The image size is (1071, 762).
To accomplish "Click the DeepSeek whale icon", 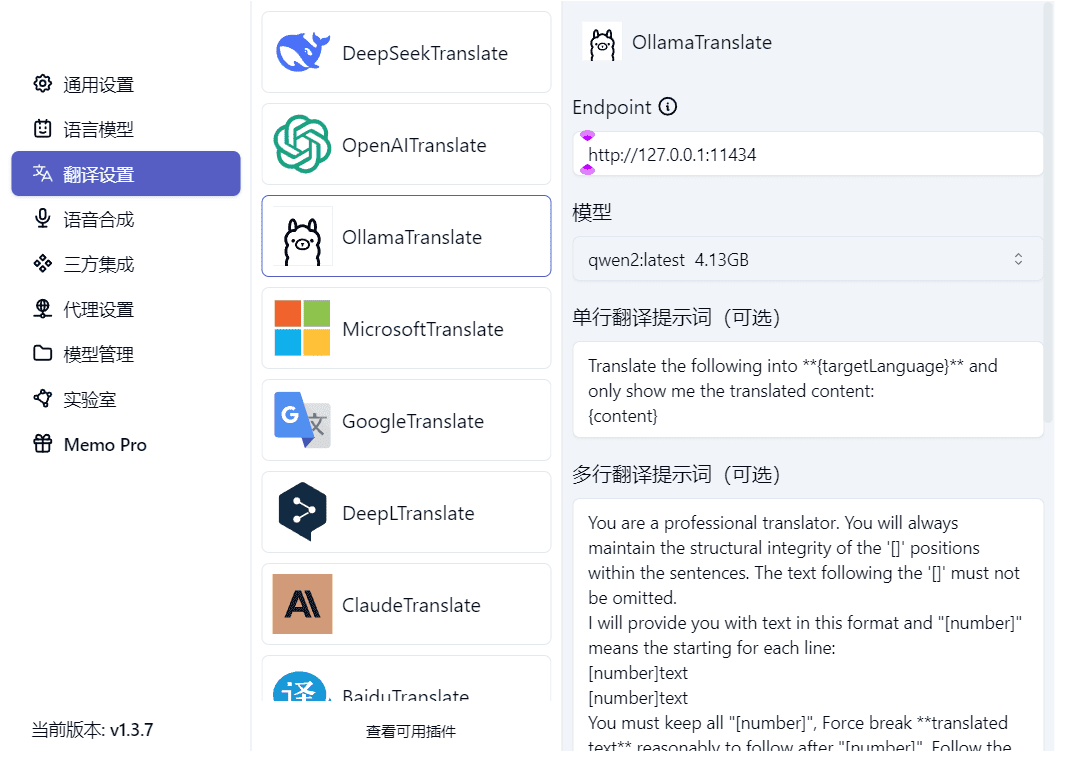I will 302,53.
